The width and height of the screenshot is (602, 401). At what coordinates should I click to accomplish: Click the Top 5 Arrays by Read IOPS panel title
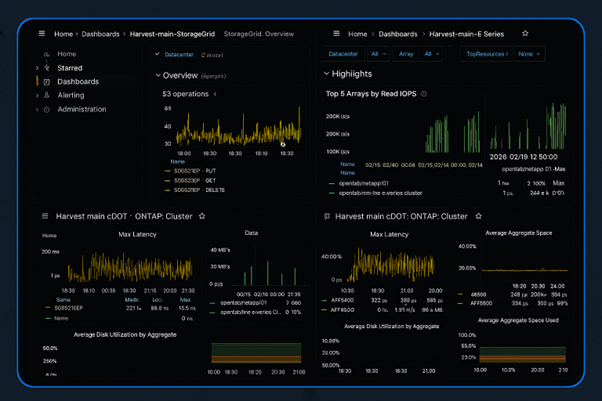[371, 94]
